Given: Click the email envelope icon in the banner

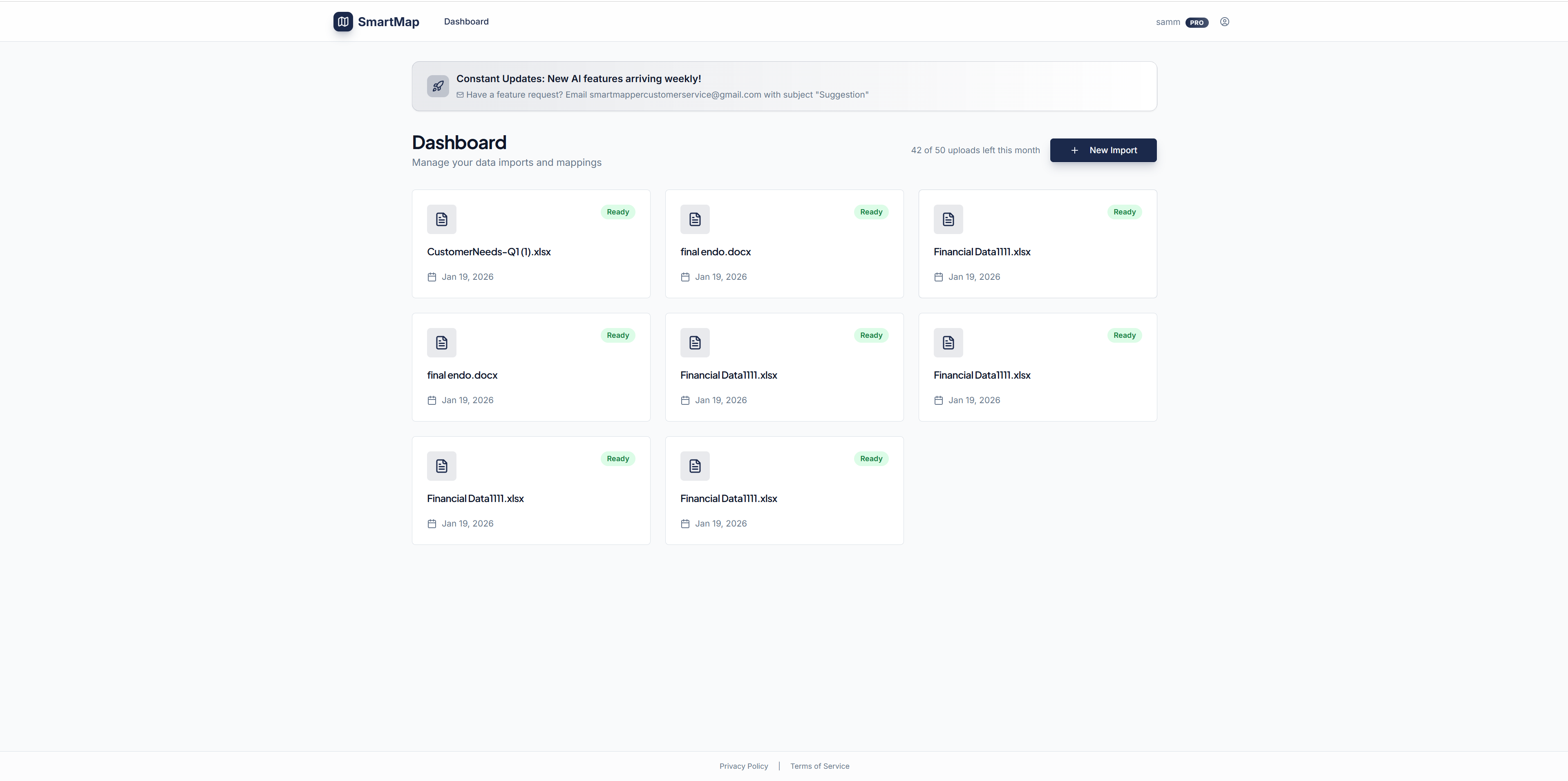Looking at the screenshot, I should pyautogui.click(x=460, y=95).
